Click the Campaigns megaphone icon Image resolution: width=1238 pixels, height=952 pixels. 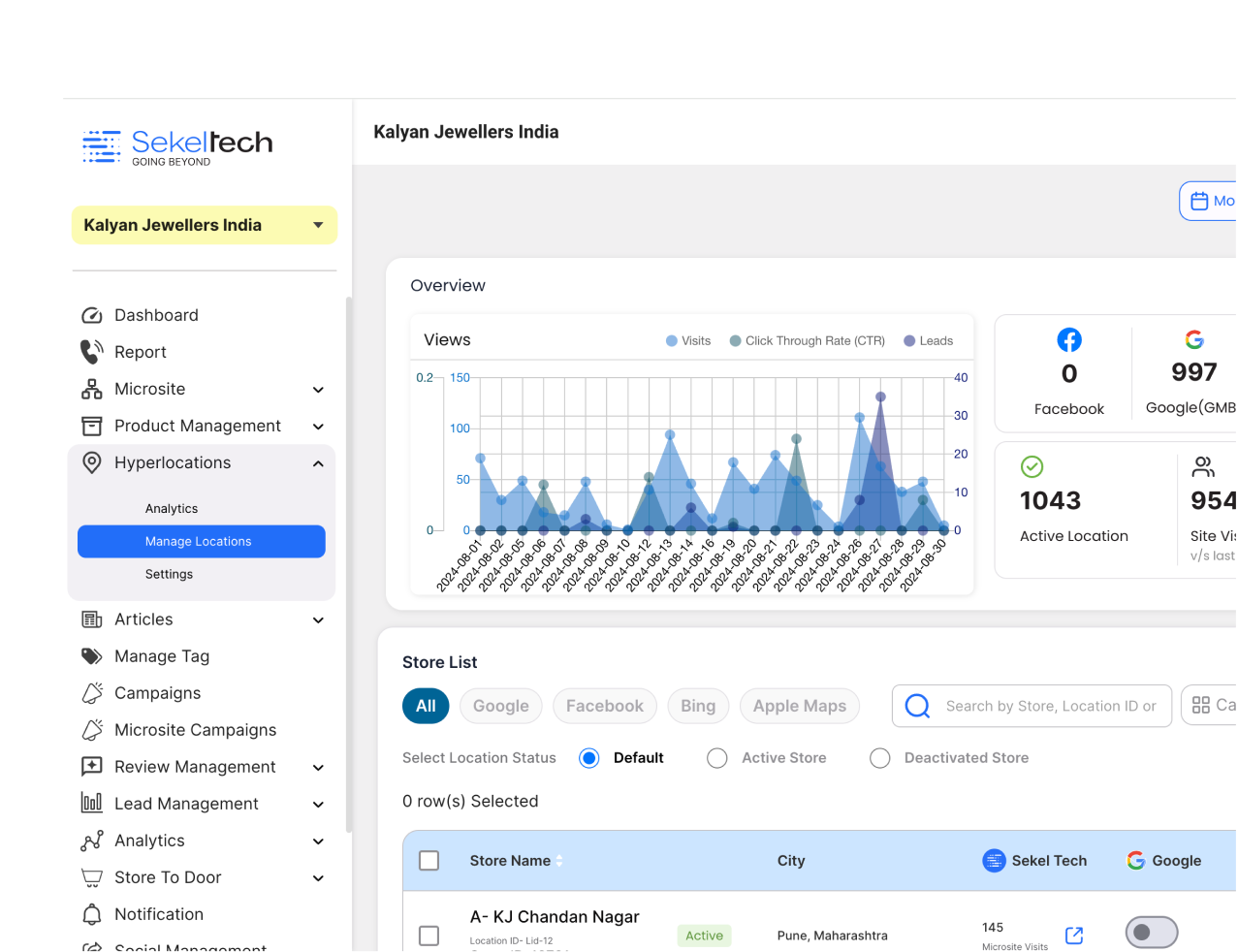coord(92,693)
